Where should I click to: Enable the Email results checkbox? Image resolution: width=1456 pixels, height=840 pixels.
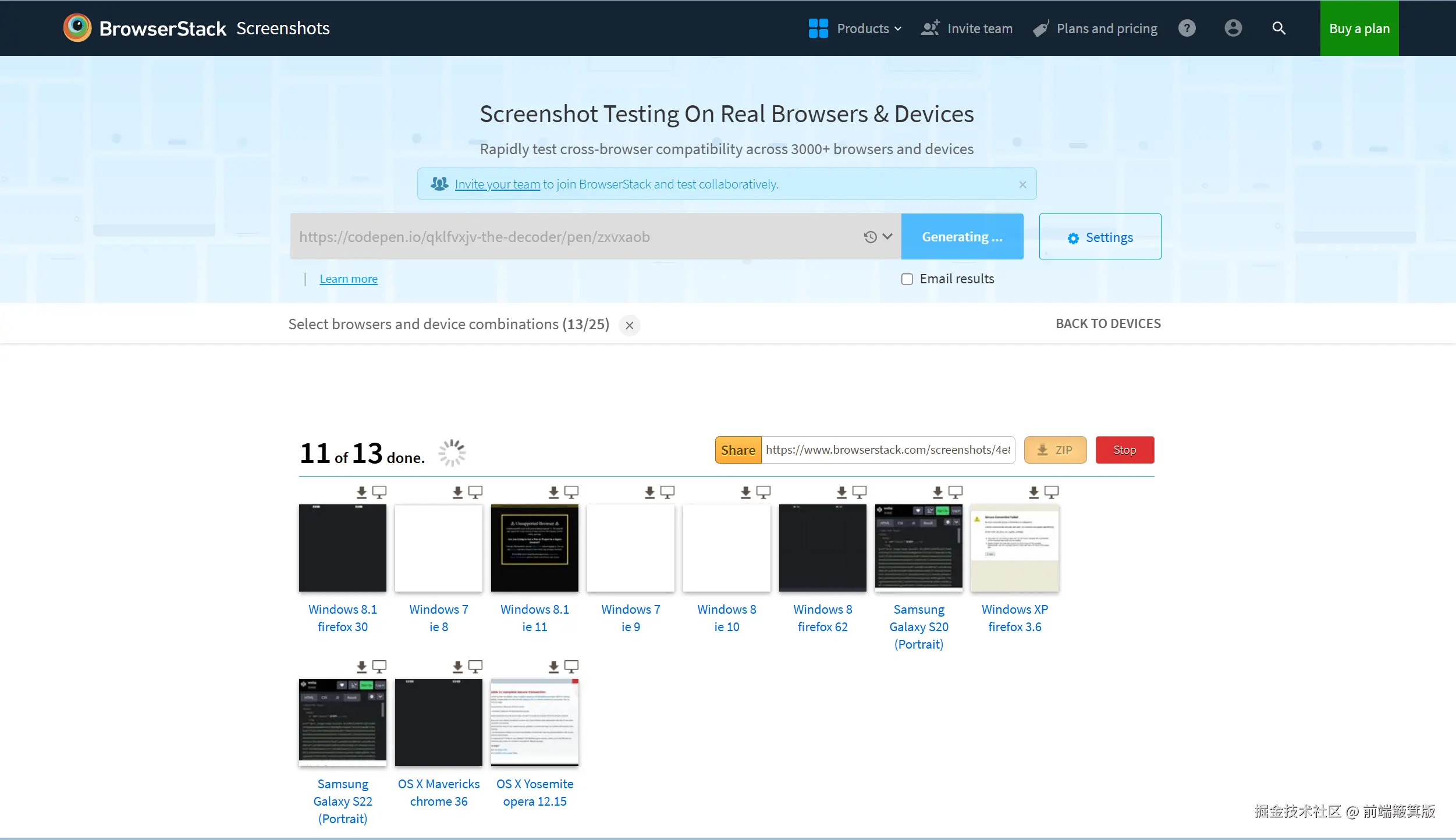click(907, 279)
